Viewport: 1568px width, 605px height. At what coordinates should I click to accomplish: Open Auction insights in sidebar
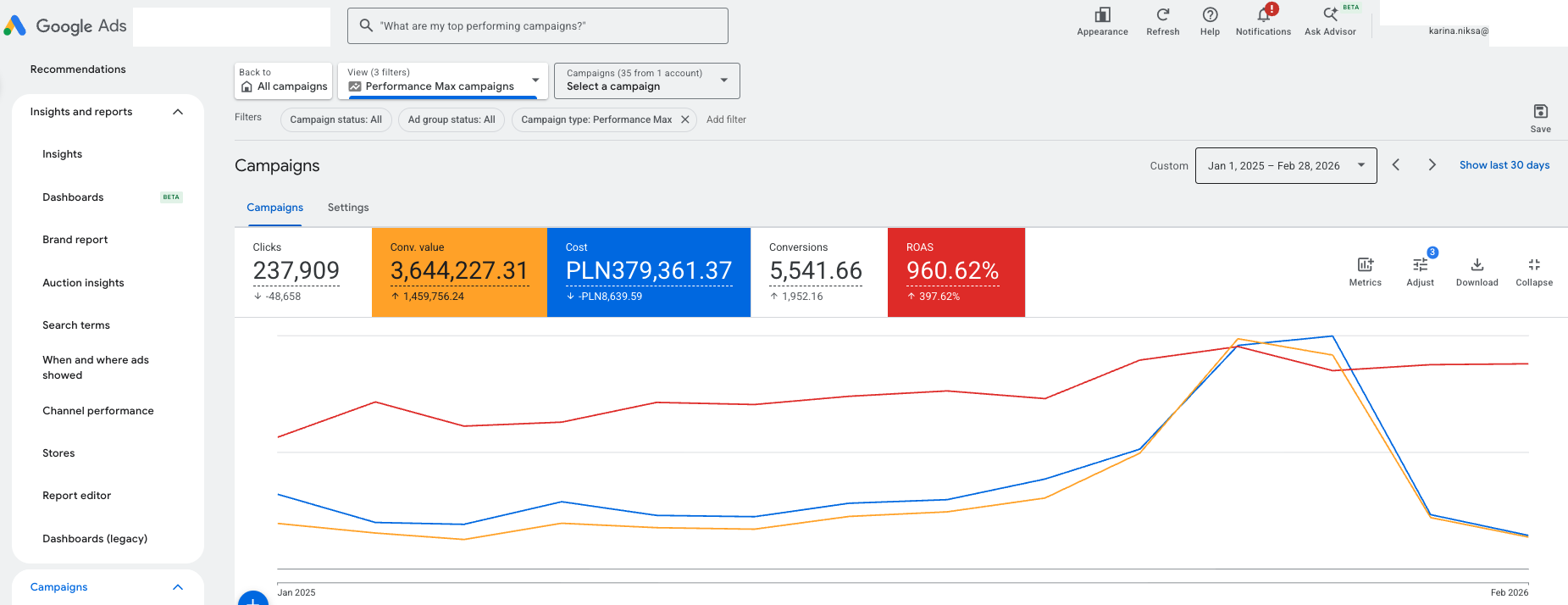83,283
